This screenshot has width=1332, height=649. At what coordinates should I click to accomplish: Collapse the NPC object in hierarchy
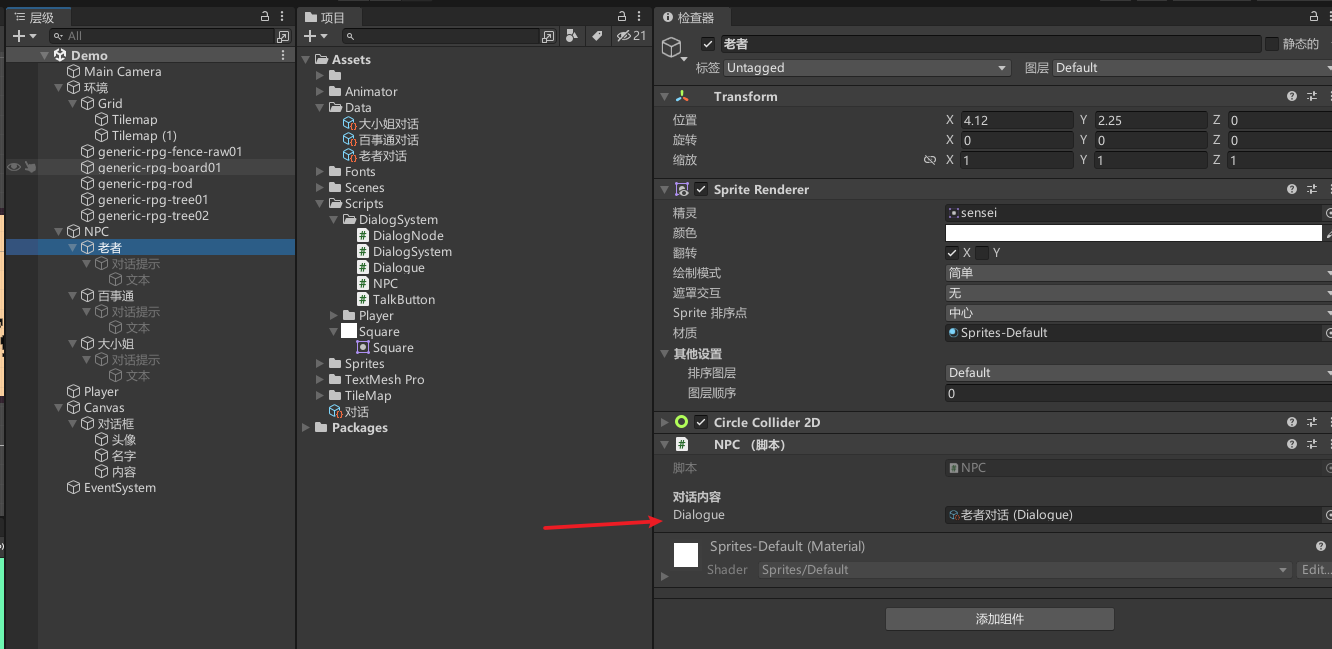[x=59, y=232]
